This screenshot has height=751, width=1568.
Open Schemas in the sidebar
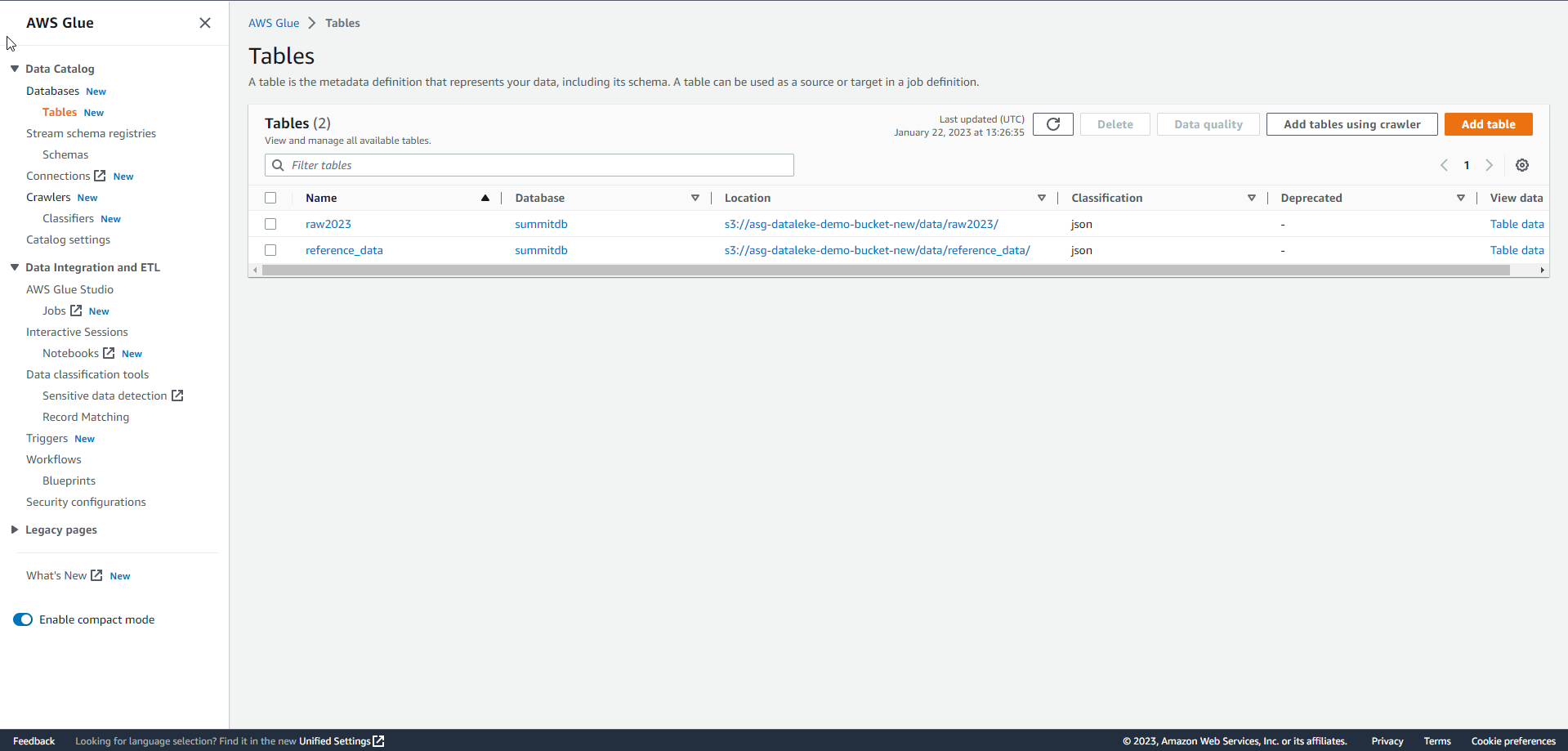[x=65, y=154]
